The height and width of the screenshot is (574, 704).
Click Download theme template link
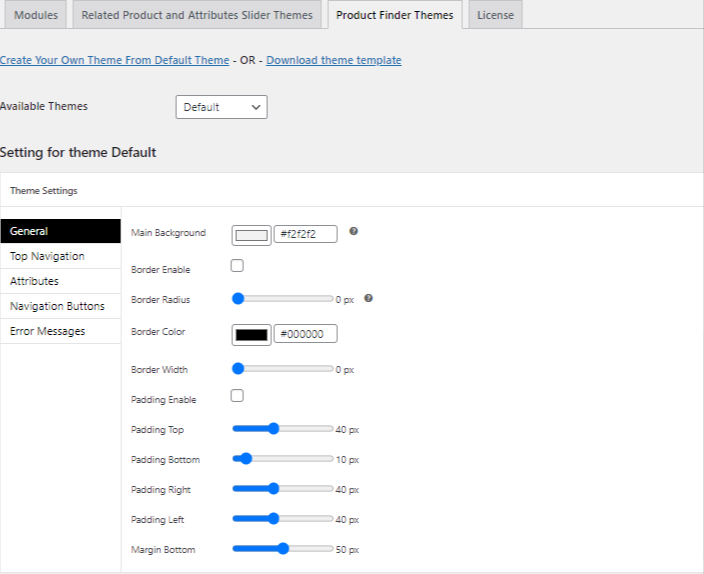[x=334, y=60]
